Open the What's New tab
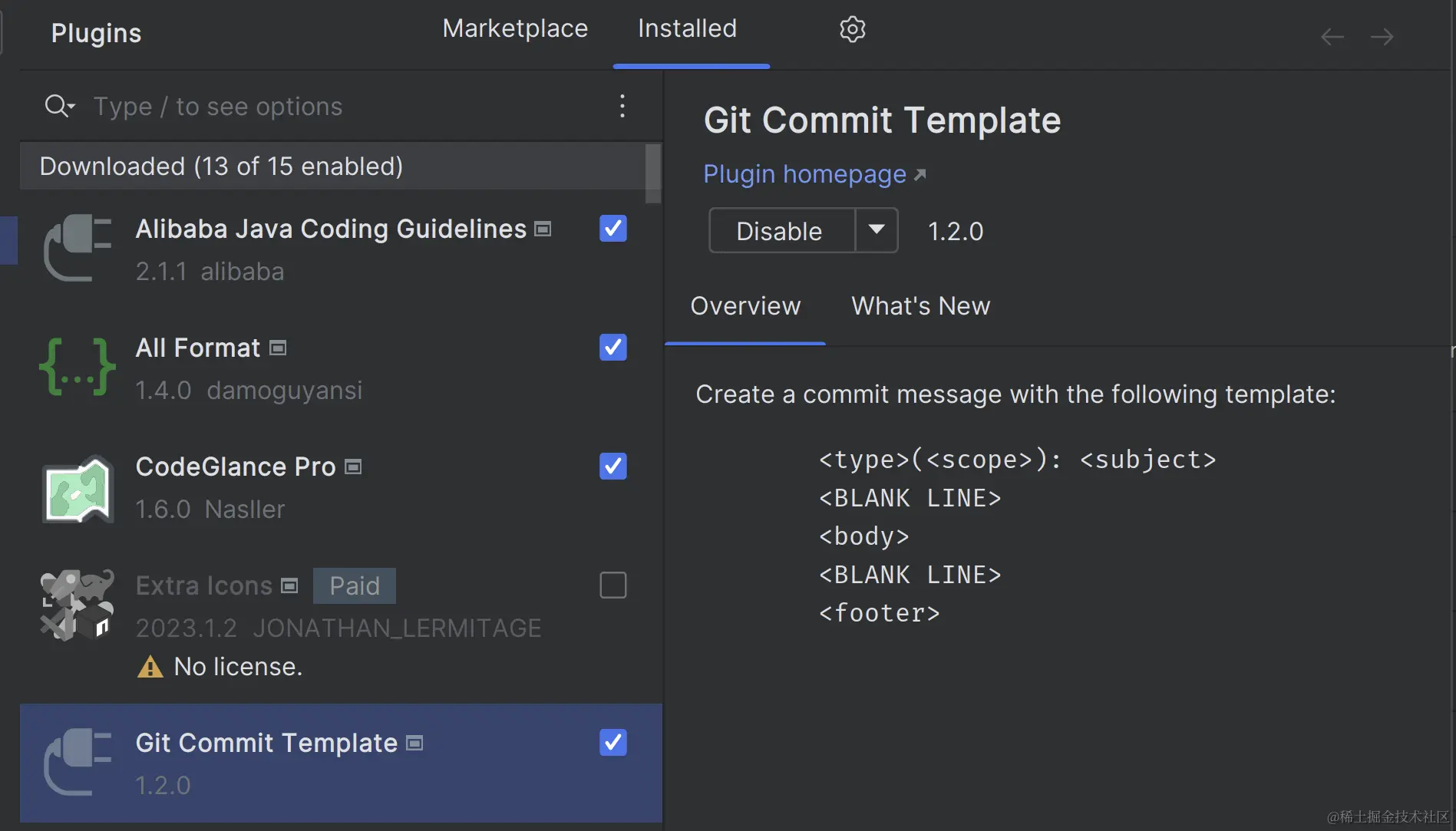1456x831 pixels. 920,306
